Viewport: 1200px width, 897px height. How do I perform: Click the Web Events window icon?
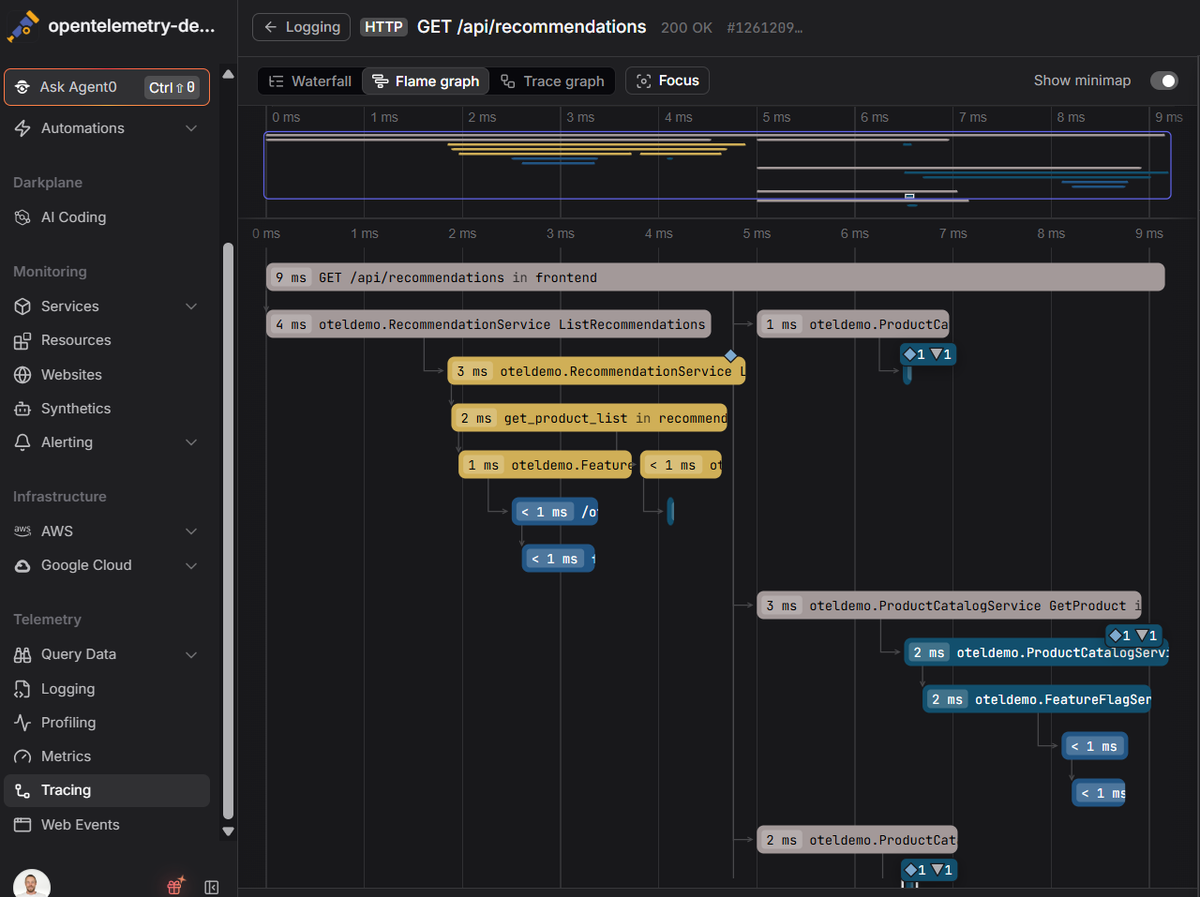23,825
